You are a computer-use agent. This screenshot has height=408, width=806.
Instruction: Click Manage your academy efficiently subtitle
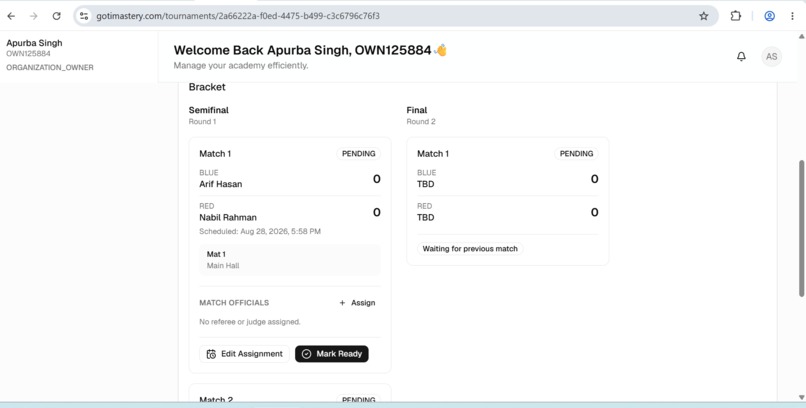(x=241, y=65)
